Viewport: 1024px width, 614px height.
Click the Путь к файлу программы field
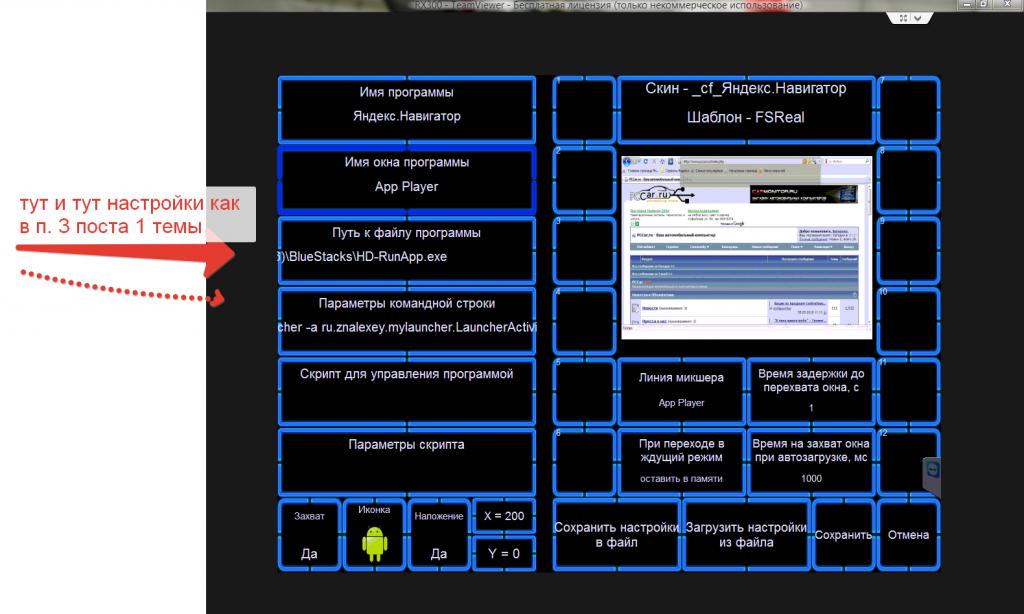point(406,250)
